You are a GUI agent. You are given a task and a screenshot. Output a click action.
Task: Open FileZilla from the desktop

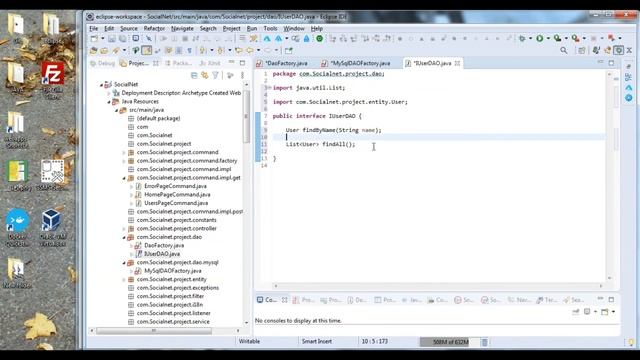click(52, 80)
